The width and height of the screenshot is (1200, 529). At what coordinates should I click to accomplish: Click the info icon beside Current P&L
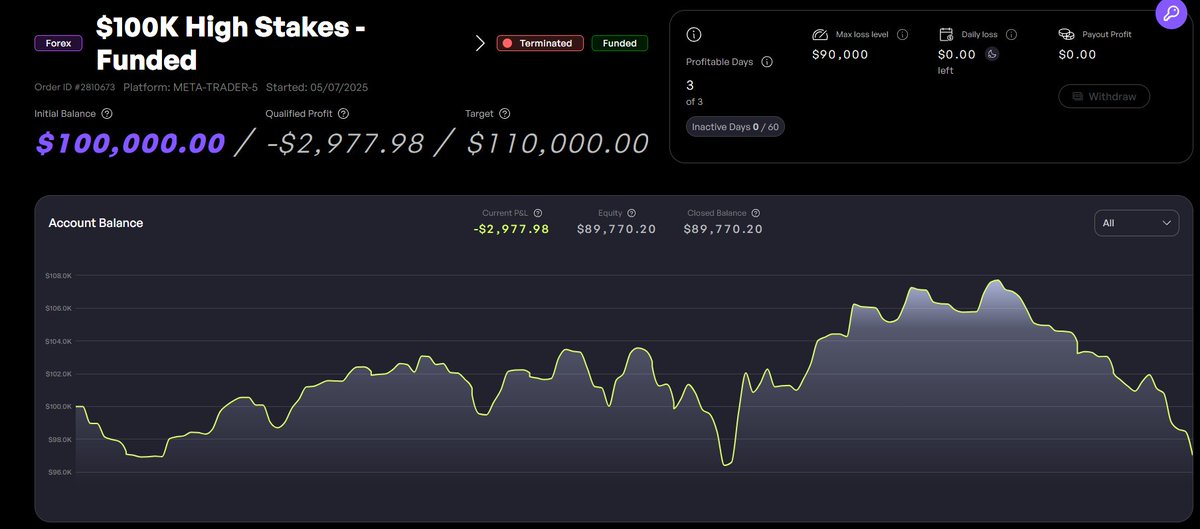(x=538, y=213)
